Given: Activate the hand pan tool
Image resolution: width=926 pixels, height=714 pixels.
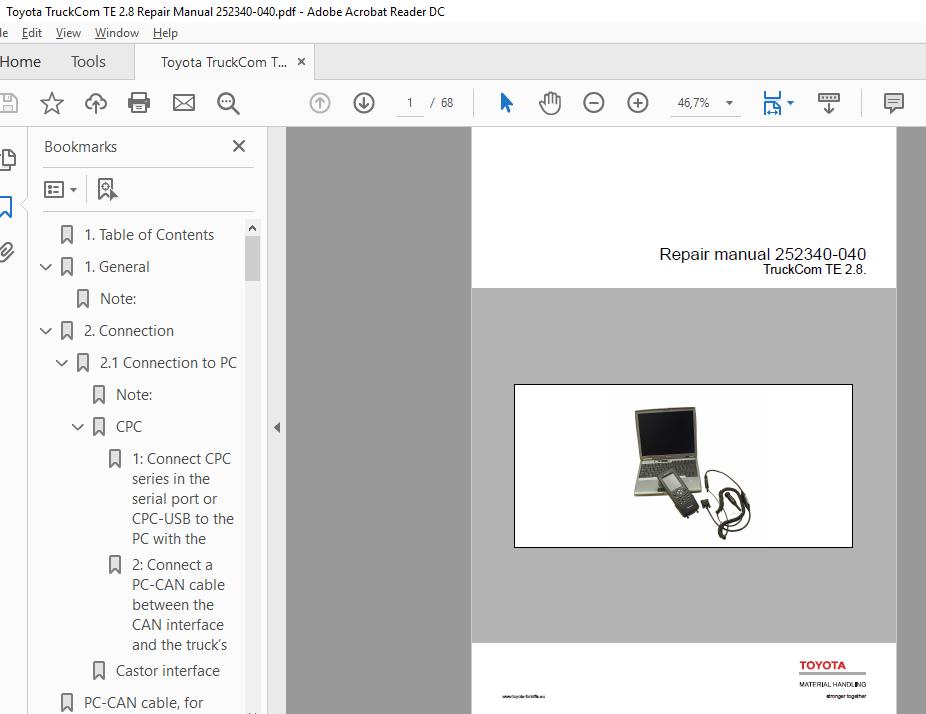Looking at the screenshot, I should [550, 103].
